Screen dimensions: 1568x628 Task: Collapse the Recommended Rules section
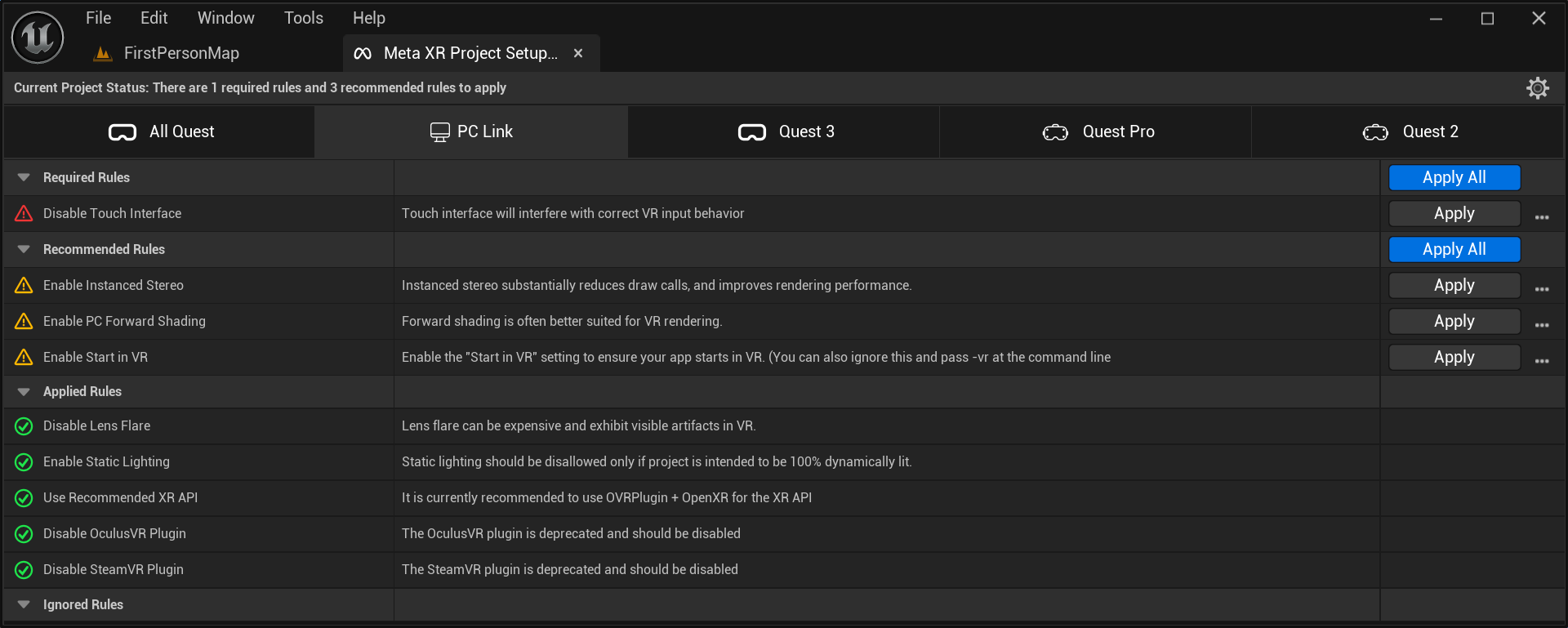[x=24, y=249]
